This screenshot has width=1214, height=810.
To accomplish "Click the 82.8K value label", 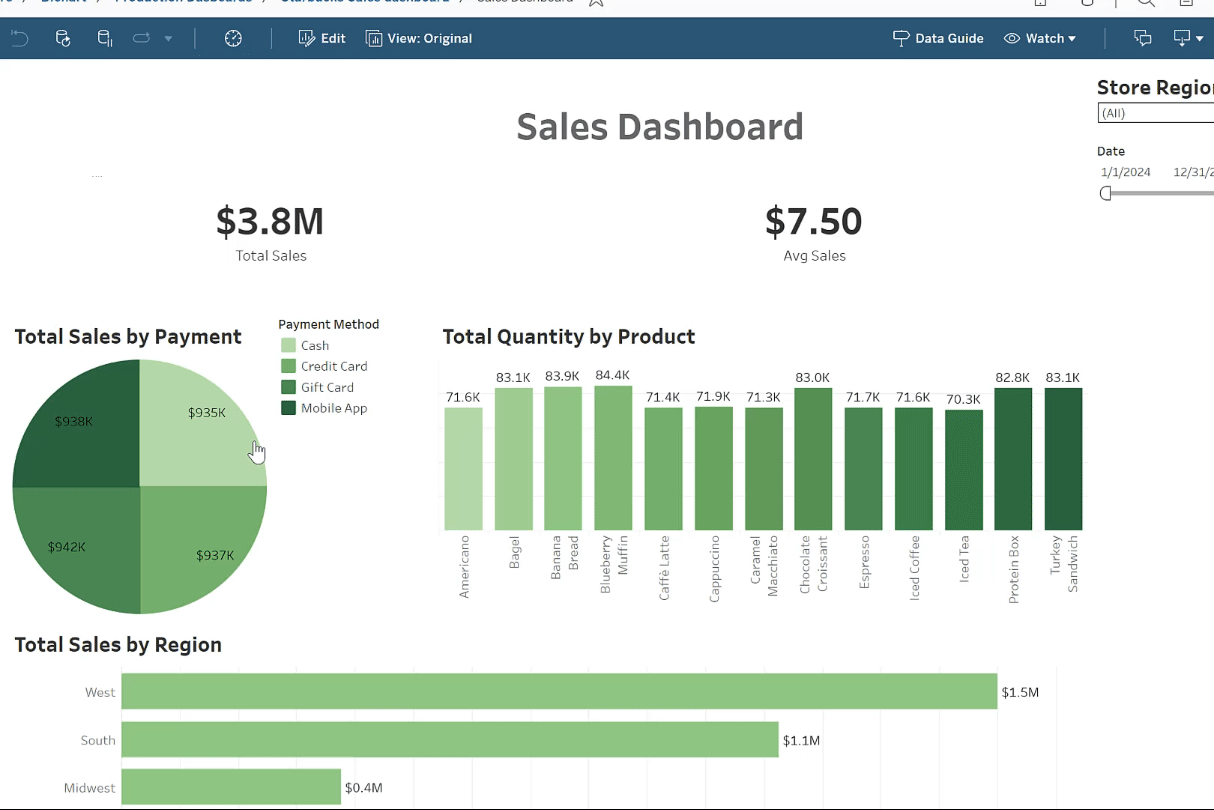I will (x=1013, y=378).
